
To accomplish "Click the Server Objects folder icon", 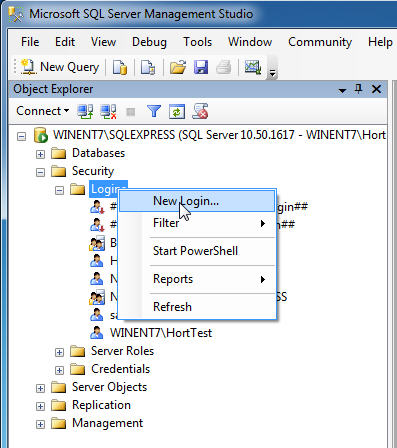I will click(x=59, y=388).
